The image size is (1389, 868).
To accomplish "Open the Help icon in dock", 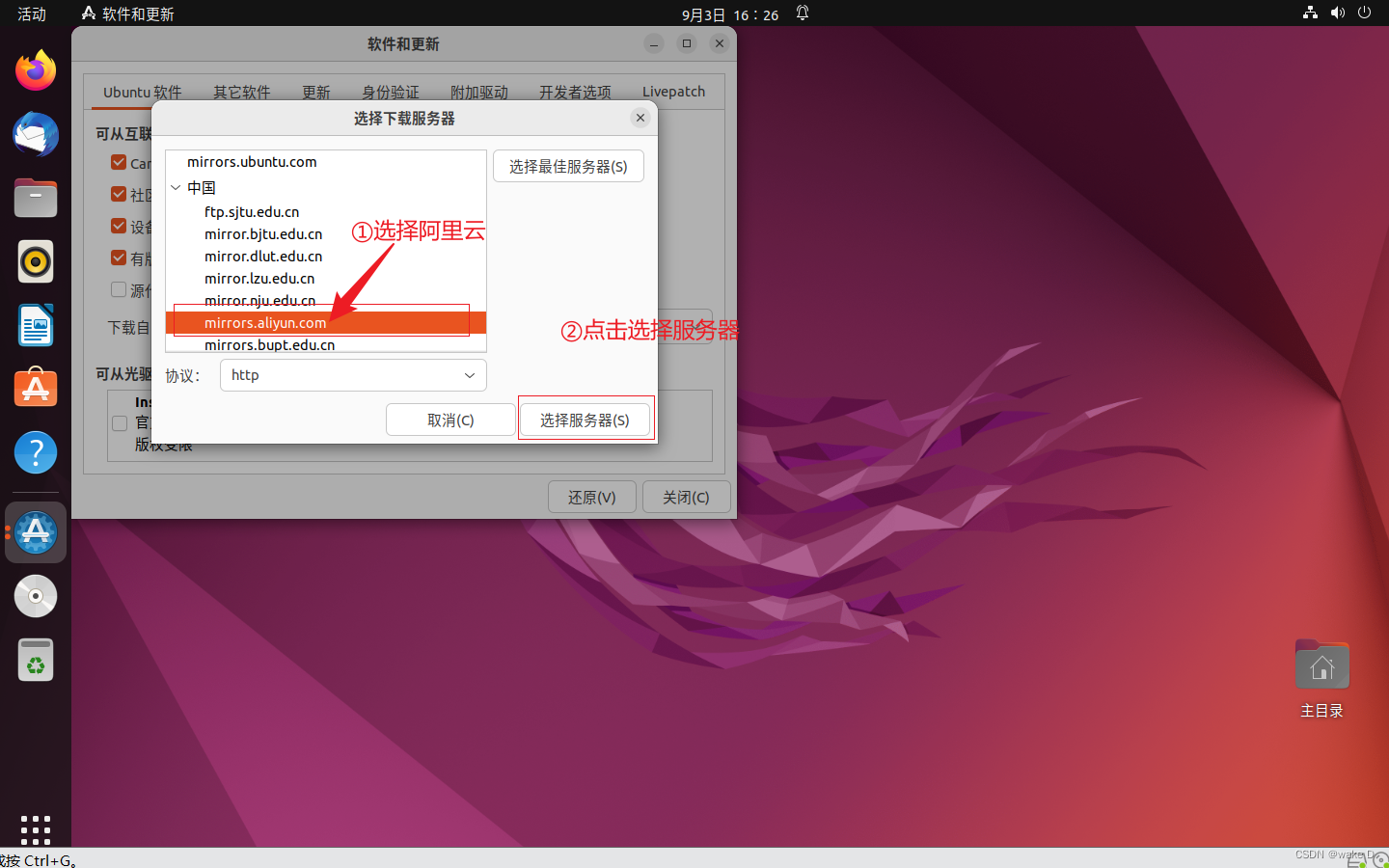I will click(x=36, y=452).
